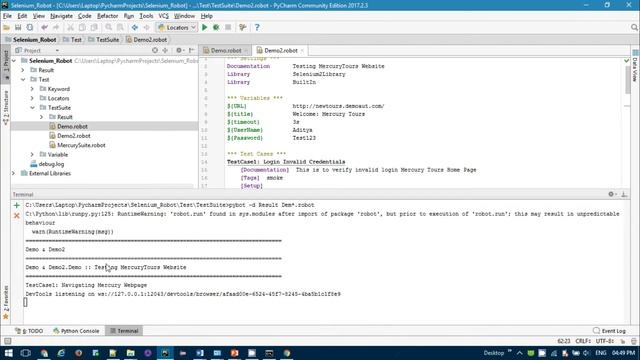Add a new terminal session with the plus
Screen dimensions: 640x360
point(17,205)
